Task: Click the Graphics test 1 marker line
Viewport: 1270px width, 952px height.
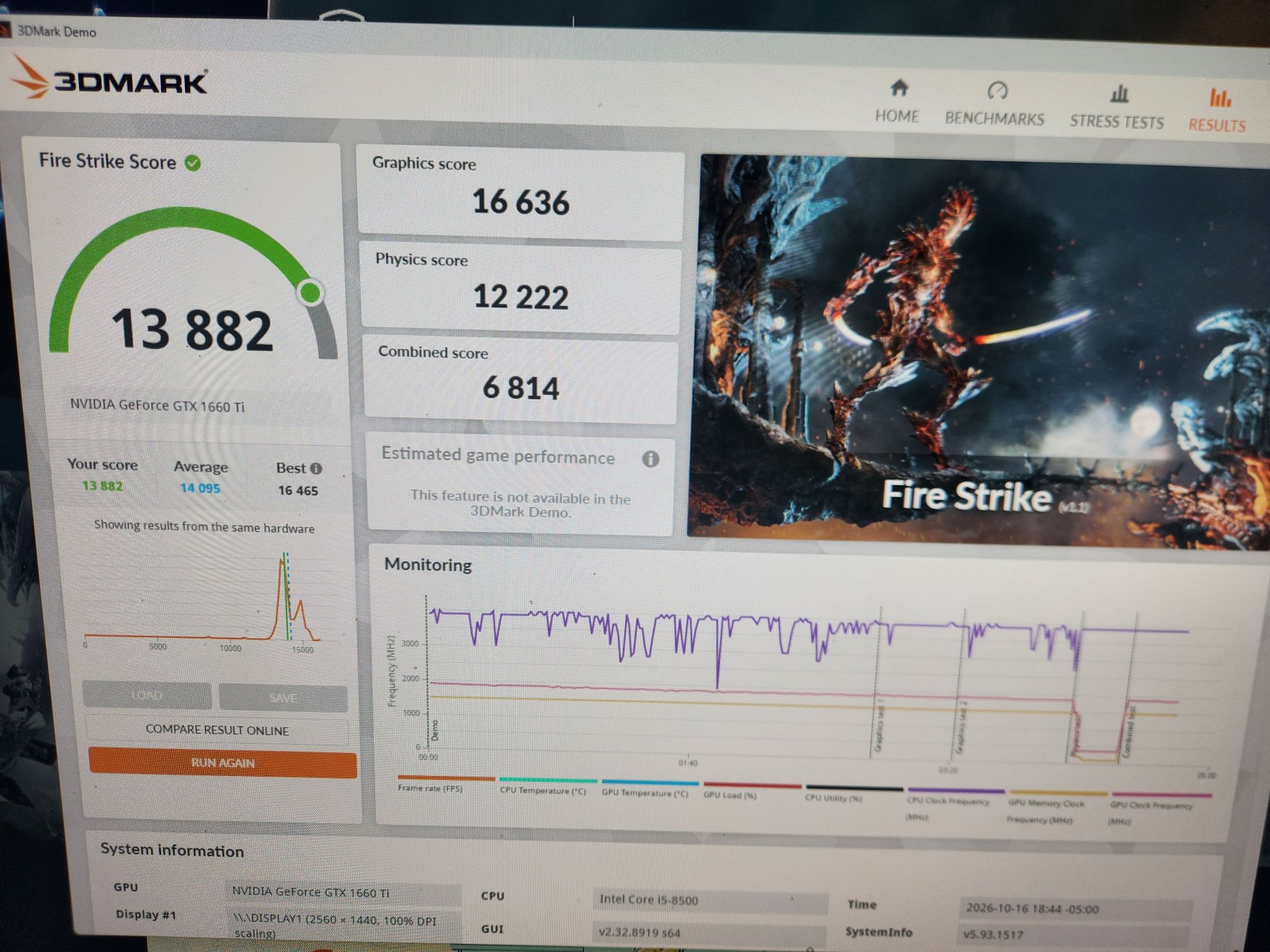Action: coord(876,682)
